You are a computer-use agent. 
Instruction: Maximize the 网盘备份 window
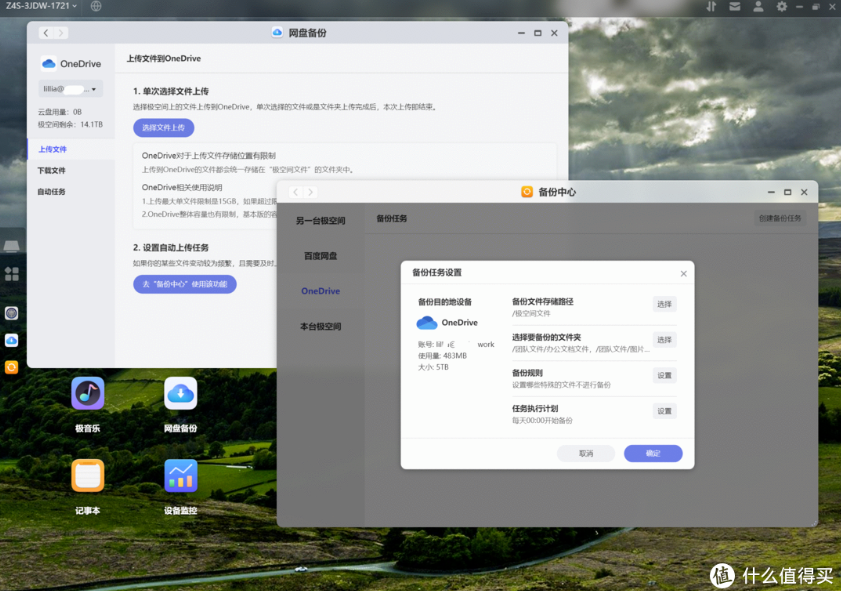(537, 33)
